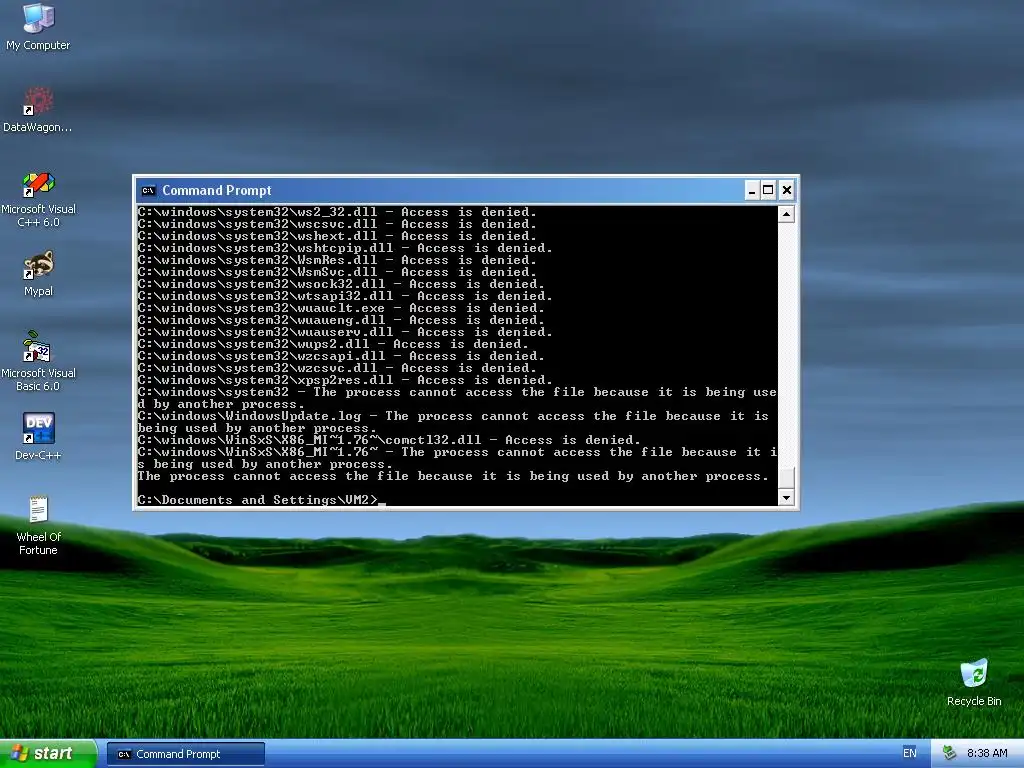Click the wshtcpip.dll access denied line

pyautogui.click(x=345, y=248)
